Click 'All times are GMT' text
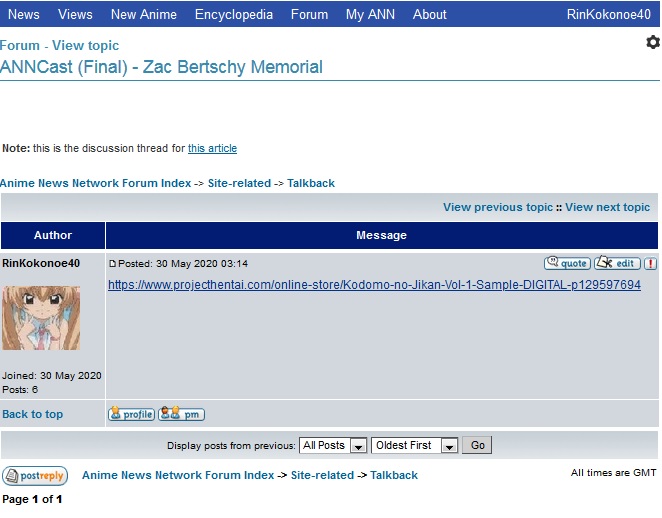The image size is (662, 518). [613, 473]
